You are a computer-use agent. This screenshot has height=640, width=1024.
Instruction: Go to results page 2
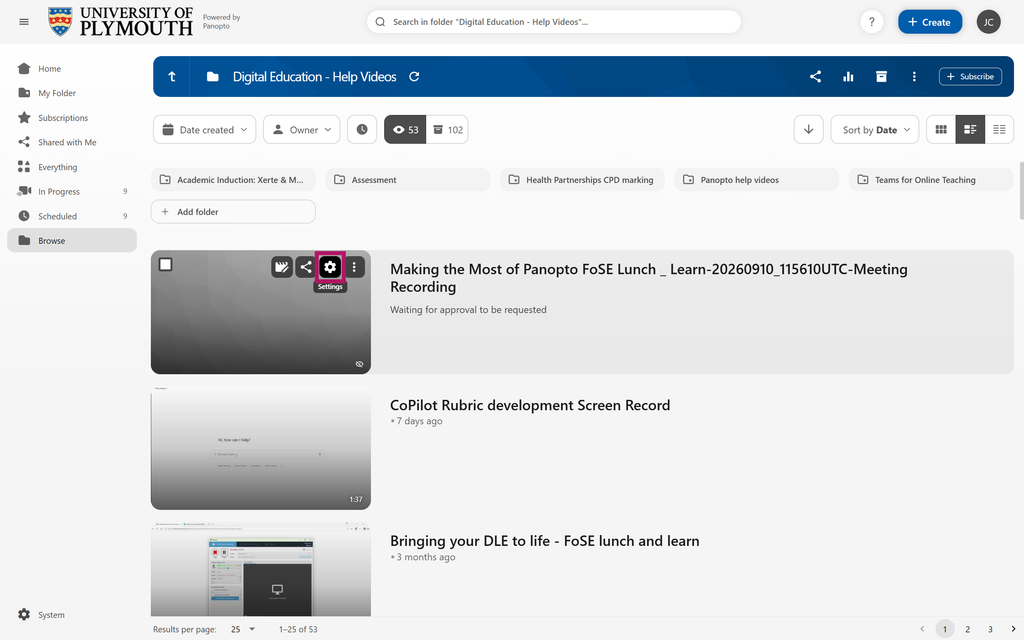pyautogui.click(x=967, y=629)
